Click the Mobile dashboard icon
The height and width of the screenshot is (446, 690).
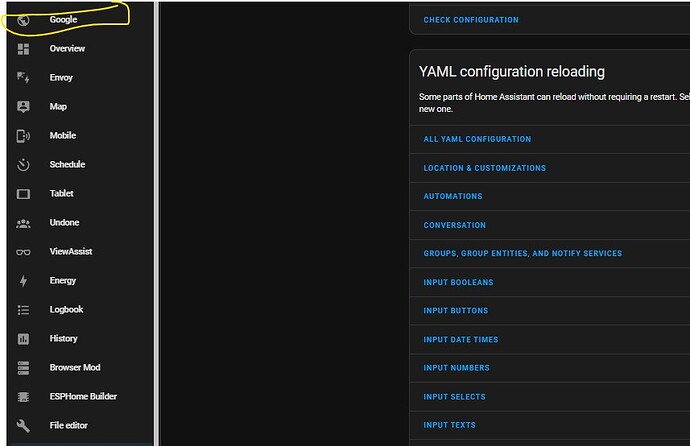(23, 135)
